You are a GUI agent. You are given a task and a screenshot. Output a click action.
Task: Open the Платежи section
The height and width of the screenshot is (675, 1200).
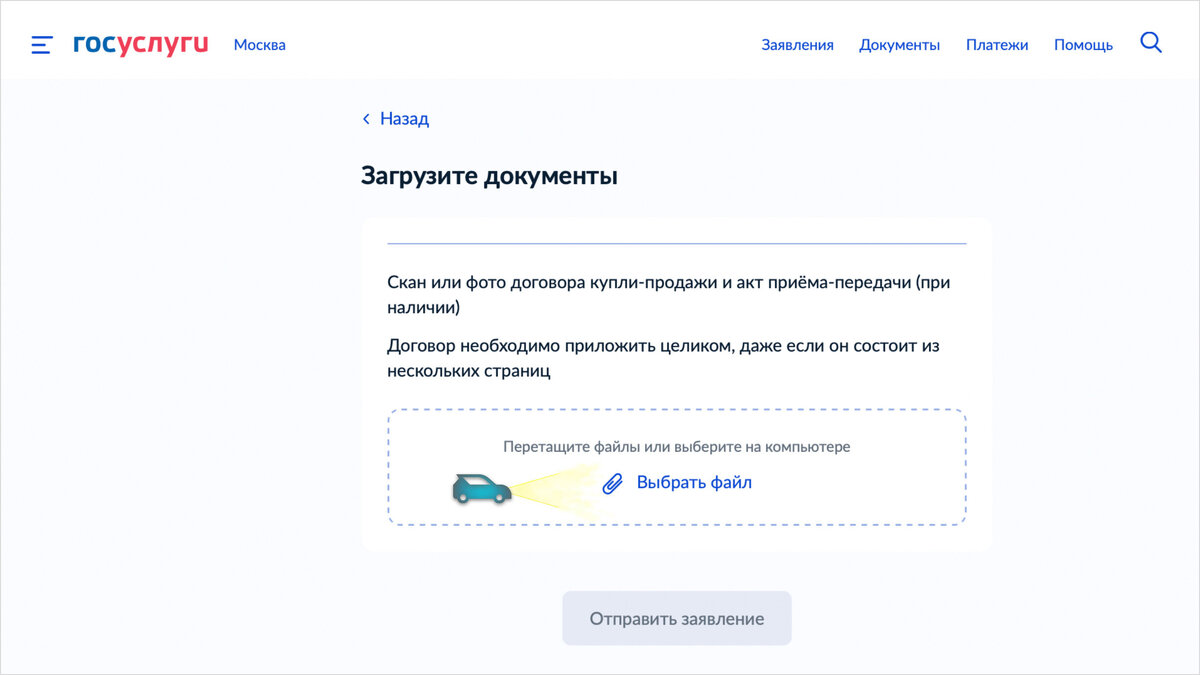[997, 45]
